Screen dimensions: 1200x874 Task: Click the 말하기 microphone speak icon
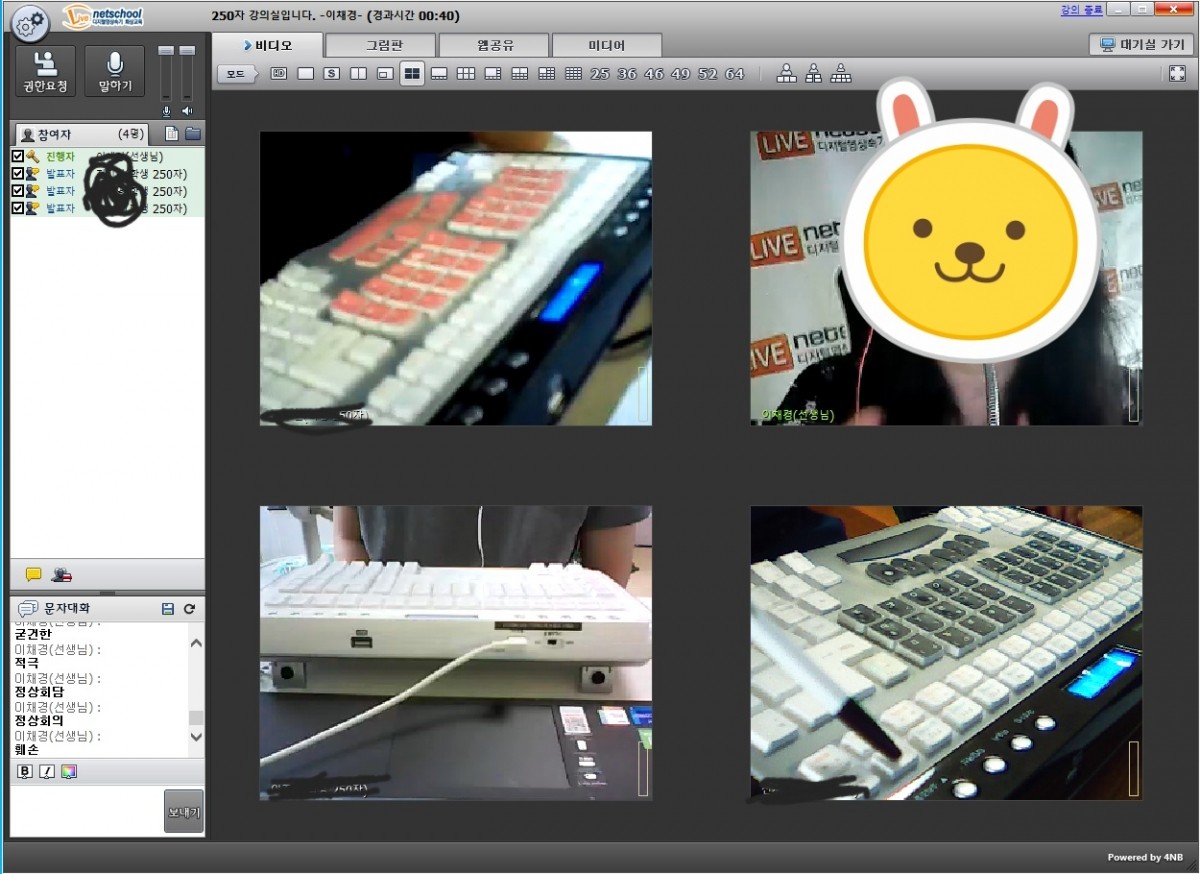click(115, 71)
